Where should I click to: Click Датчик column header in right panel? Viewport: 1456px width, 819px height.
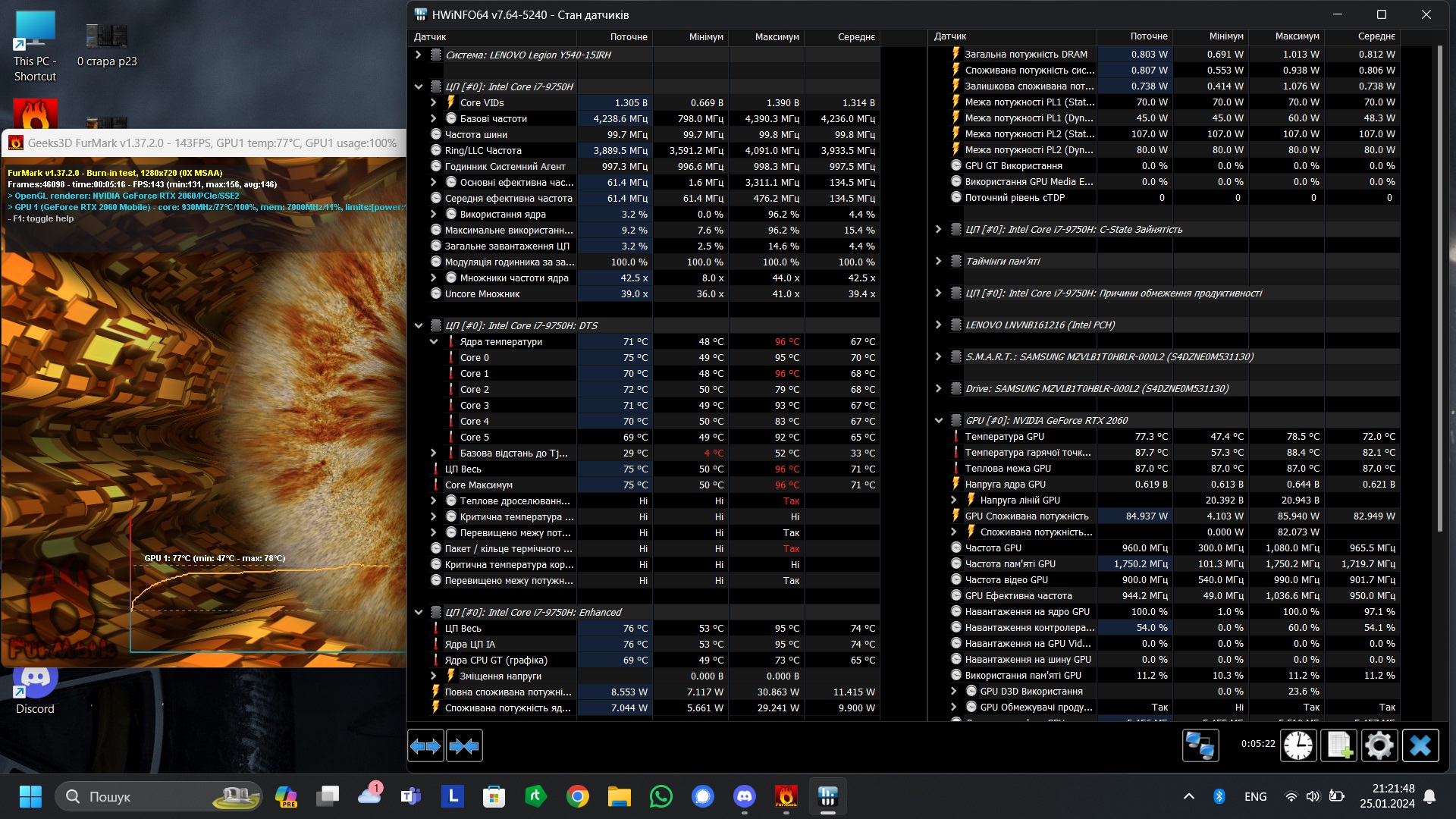pos(1012,36)
